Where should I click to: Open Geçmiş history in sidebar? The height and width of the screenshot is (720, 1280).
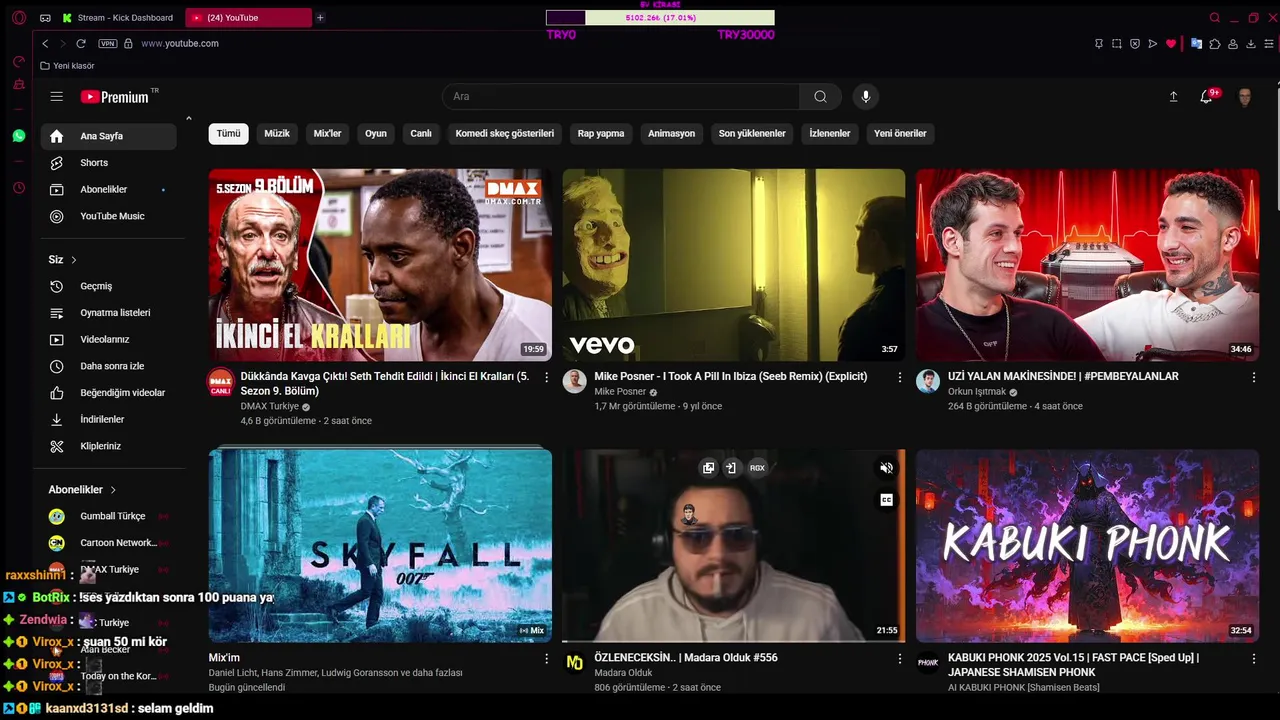pos(109,286)
